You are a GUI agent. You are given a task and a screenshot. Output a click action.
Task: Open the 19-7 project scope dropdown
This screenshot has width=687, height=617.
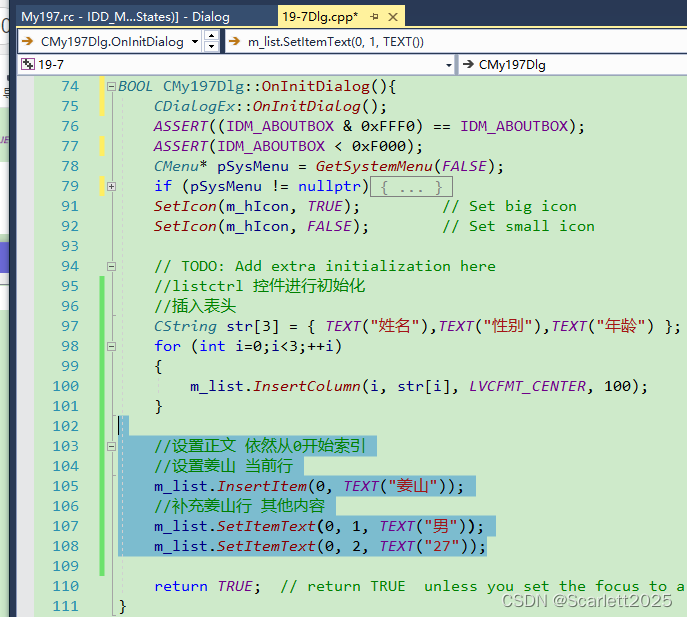click(x=449, y=65)
